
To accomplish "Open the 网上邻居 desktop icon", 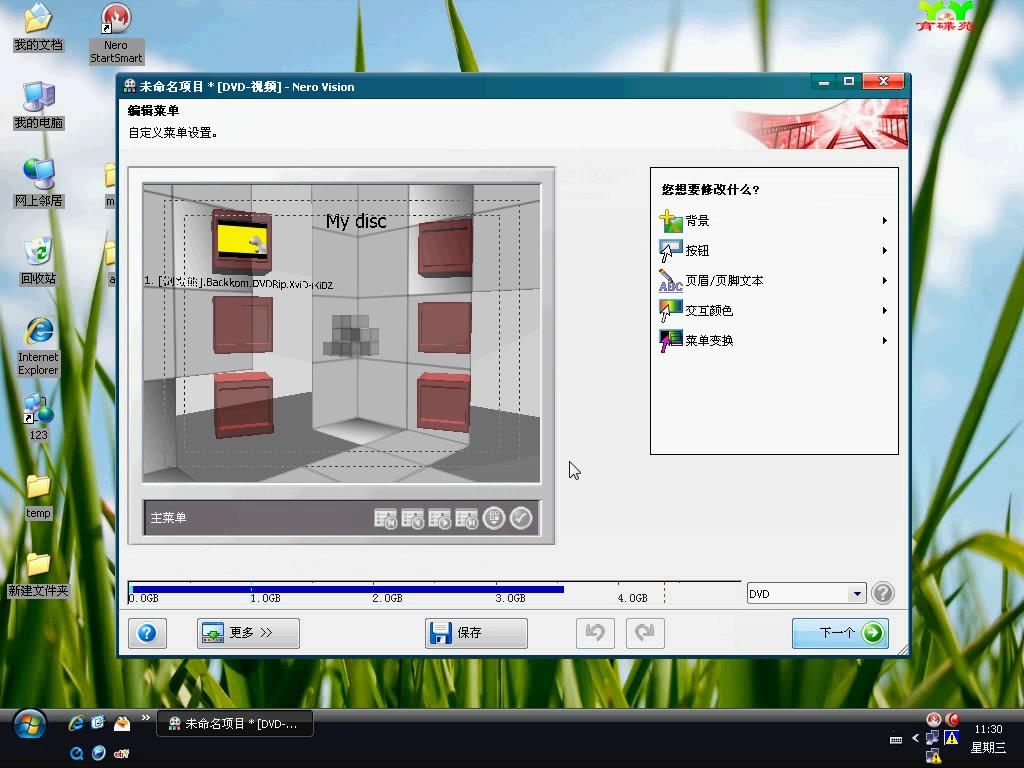I will point(39,184).
